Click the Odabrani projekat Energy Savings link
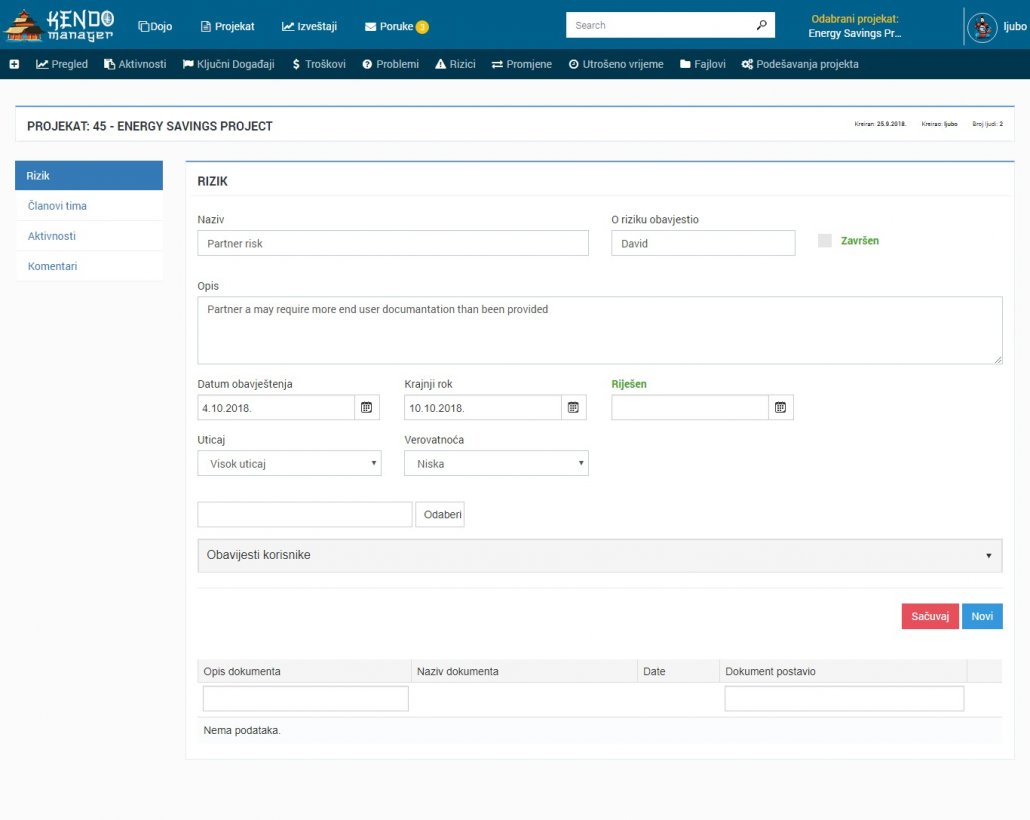The image size is (1030, 820). [855, 26]
